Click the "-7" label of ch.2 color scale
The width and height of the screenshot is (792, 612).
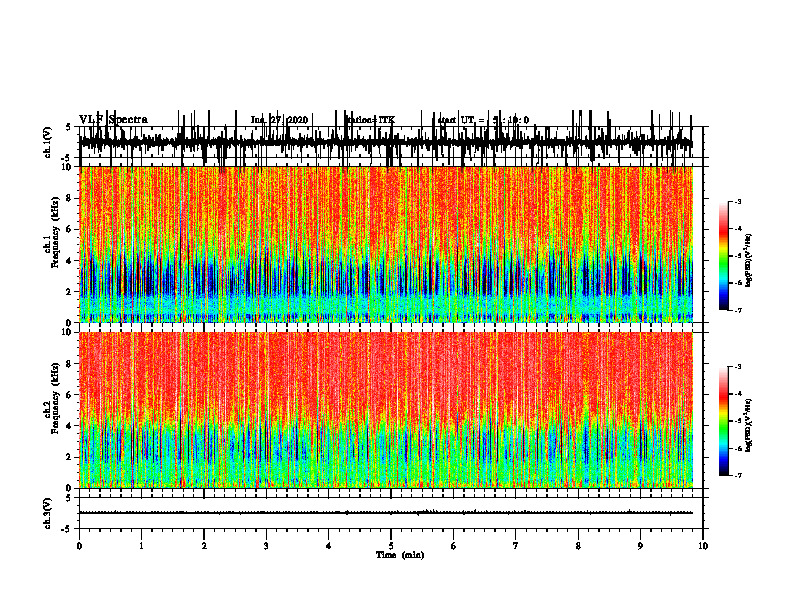click(x=737, y=475)
